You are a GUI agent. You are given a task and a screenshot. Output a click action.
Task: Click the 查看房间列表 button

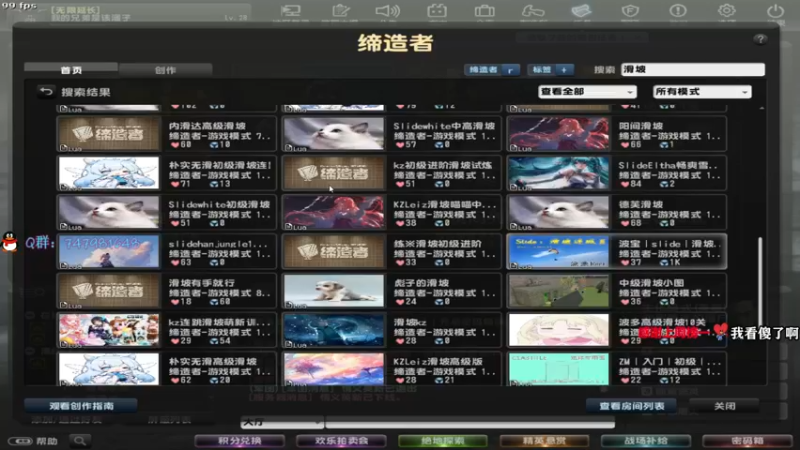tap(632, 406)
